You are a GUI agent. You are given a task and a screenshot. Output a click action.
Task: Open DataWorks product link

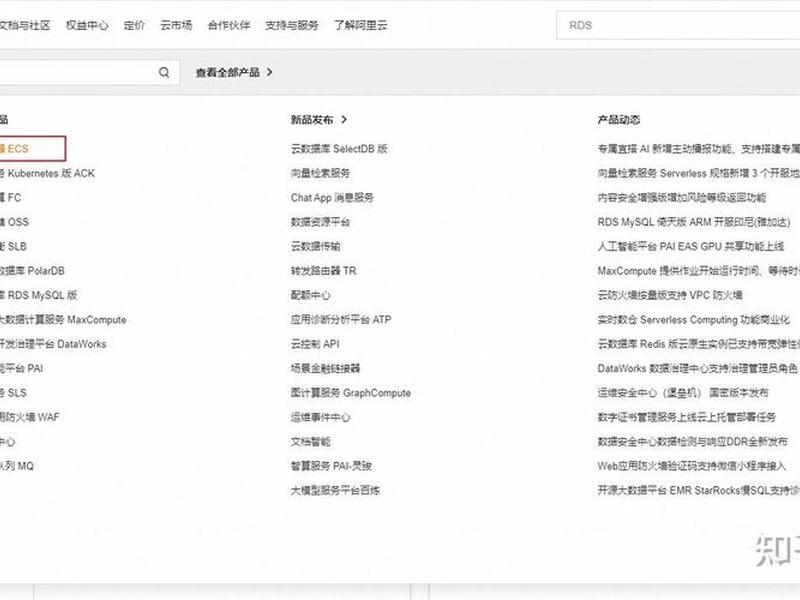coord(53,344)
